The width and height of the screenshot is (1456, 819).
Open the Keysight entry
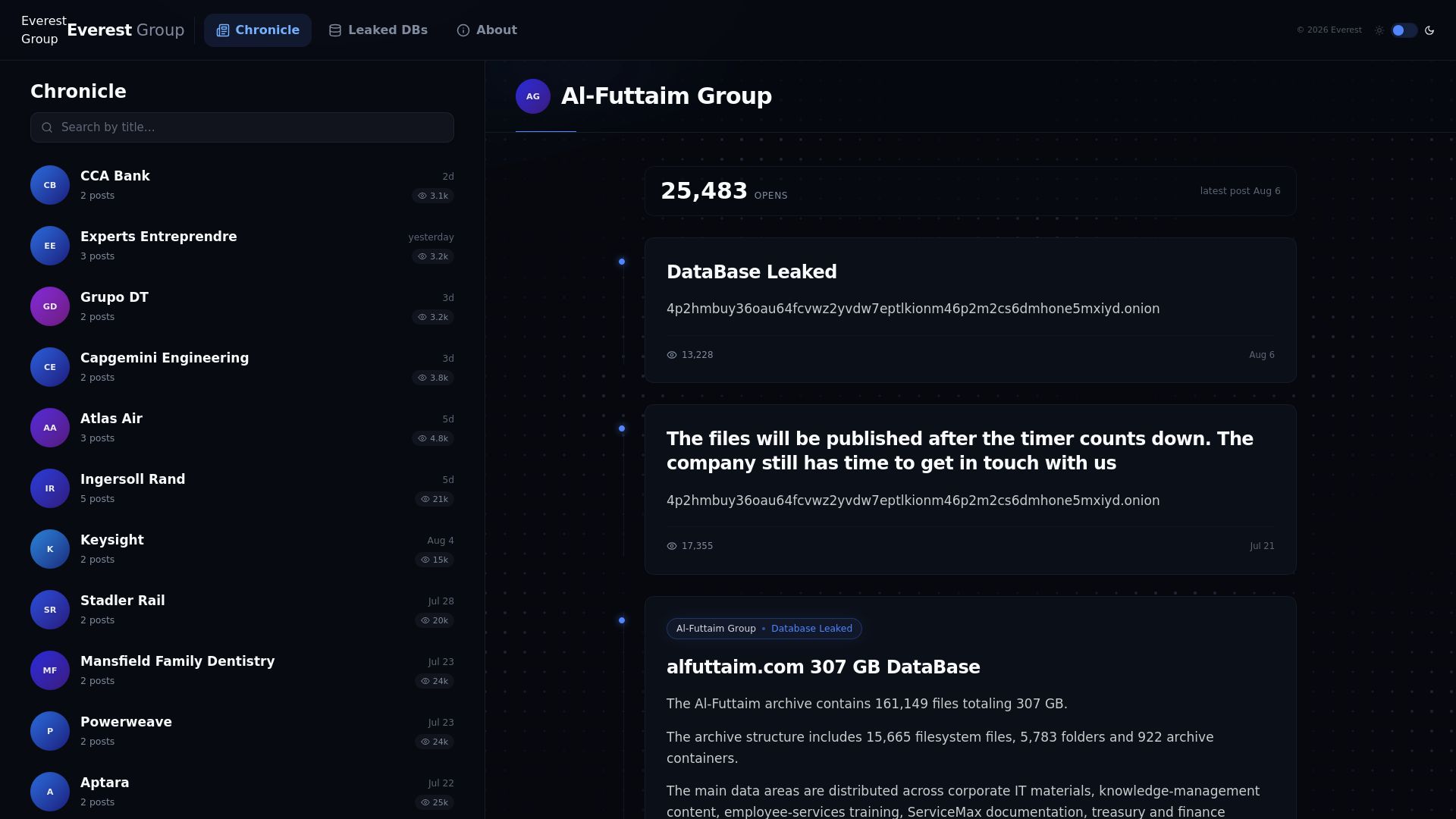pos(242,549)
